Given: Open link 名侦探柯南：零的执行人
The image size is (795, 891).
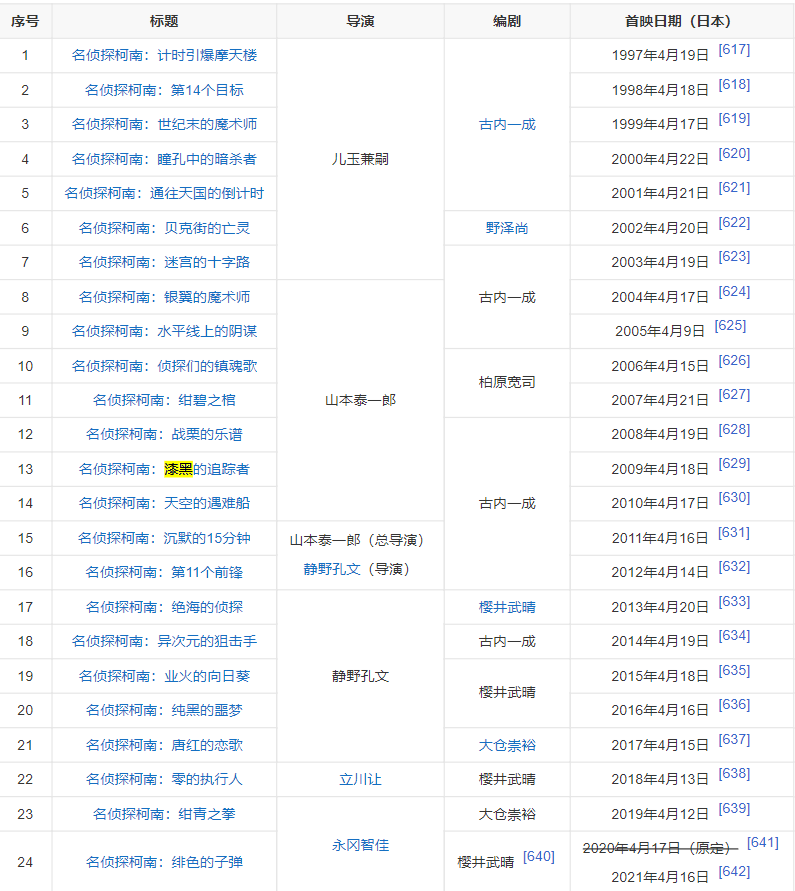Looking at the screenshot, I should tap(164, 779).
